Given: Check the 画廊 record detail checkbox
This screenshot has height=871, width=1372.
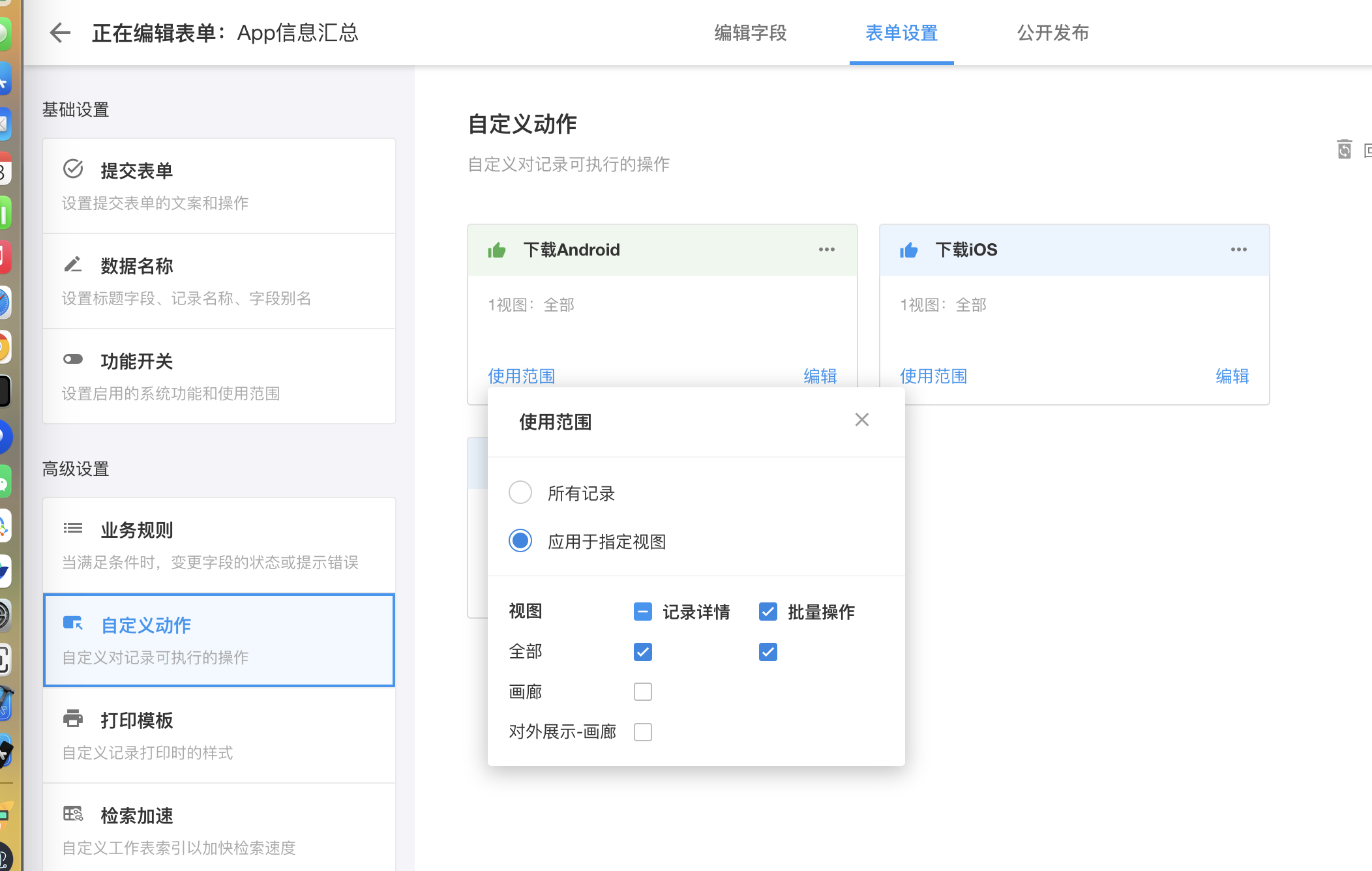Looking at the screenshot, I should [x=643, y=692].
